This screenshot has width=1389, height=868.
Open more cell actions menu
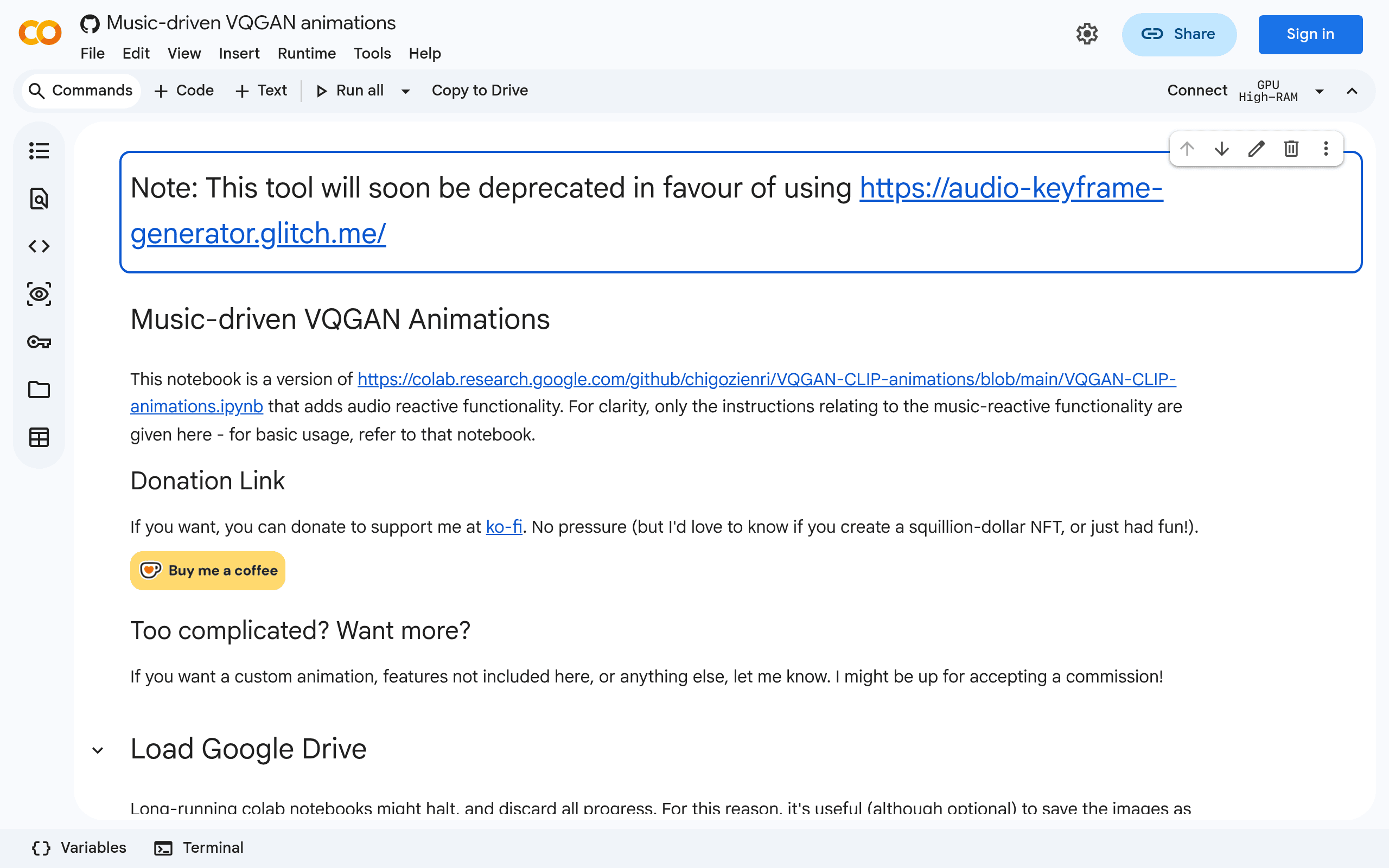1326,149
